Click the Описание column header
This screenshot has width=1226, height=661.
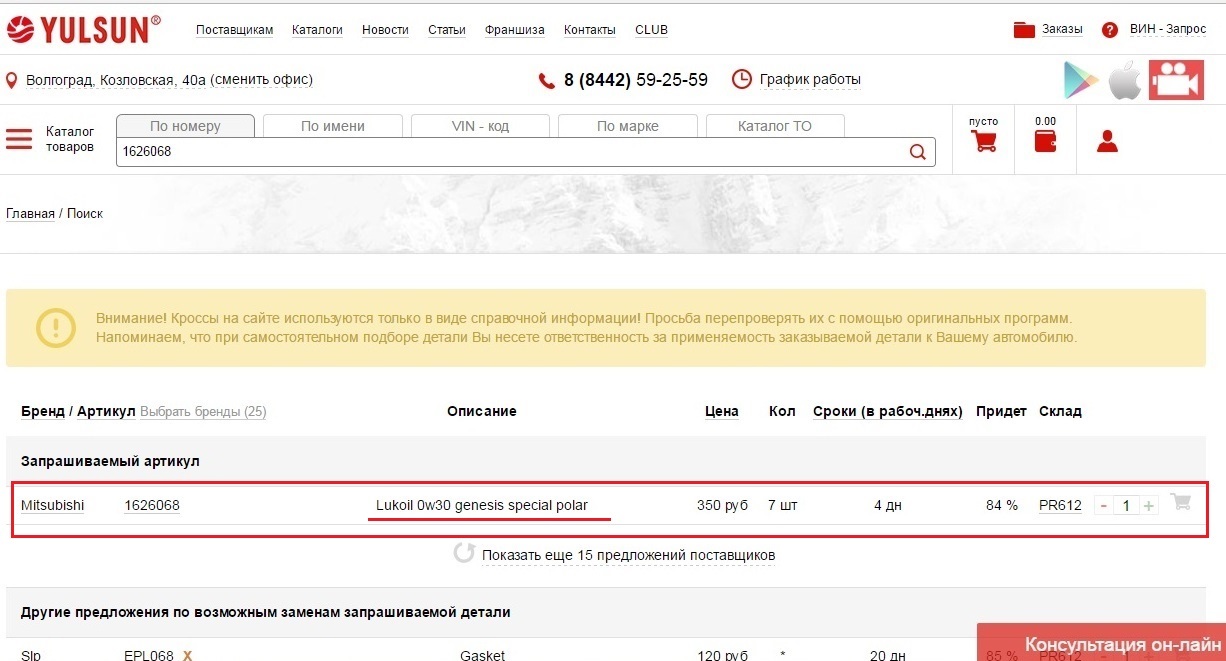point(482,412)
